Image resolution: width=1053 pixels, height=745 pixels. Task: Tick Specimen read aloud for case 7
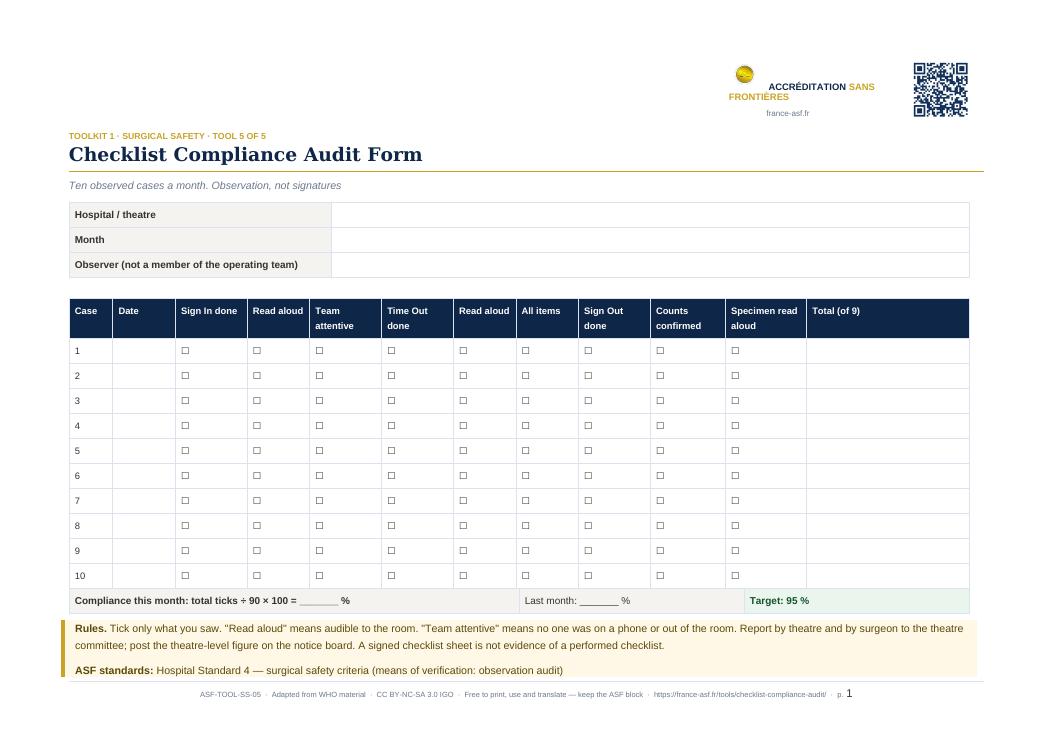[735, 500]
